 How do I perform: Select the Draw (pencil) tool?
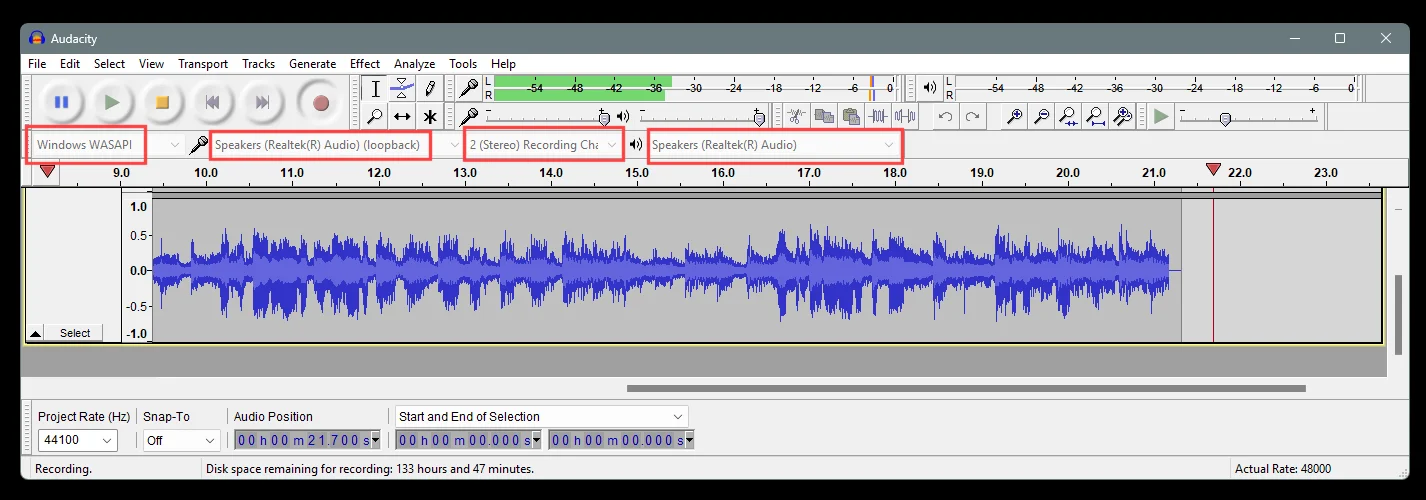pyautogui.click(x=430, y=89)
